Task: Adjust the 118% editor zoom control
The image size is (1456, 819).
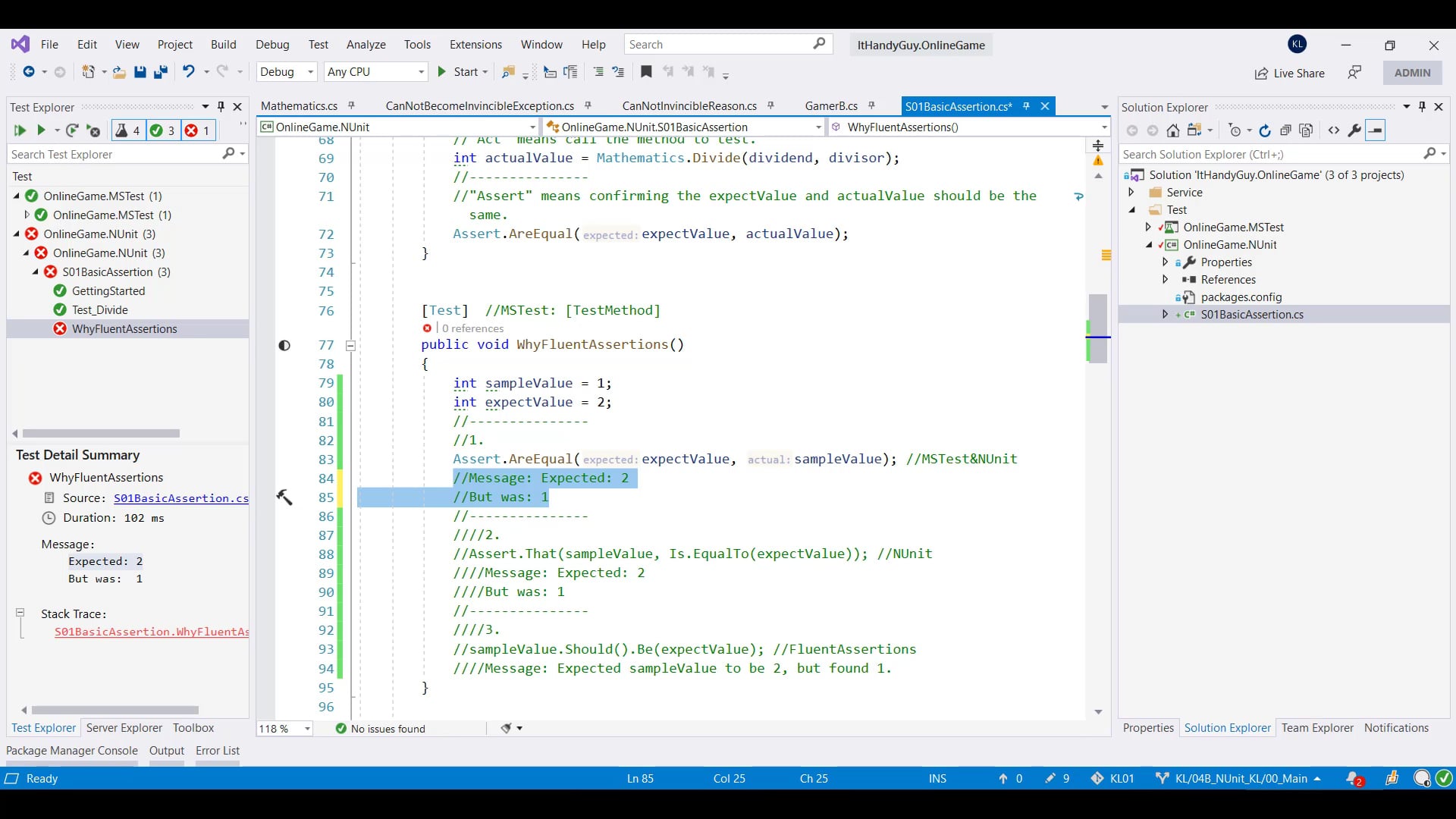Action: click(284, 728)
